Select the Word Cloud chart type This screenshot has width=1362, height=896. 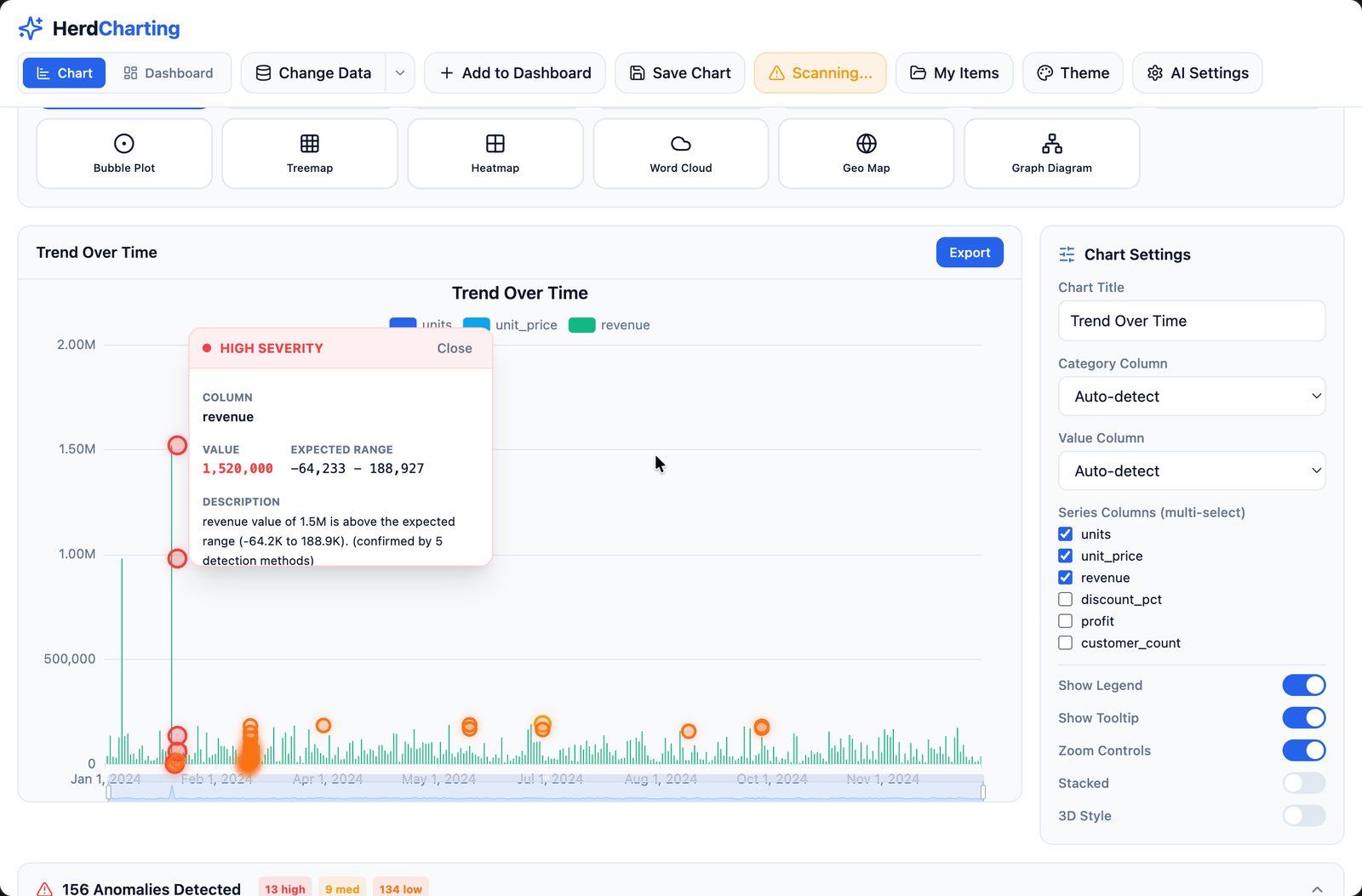(x=681, y=153)
